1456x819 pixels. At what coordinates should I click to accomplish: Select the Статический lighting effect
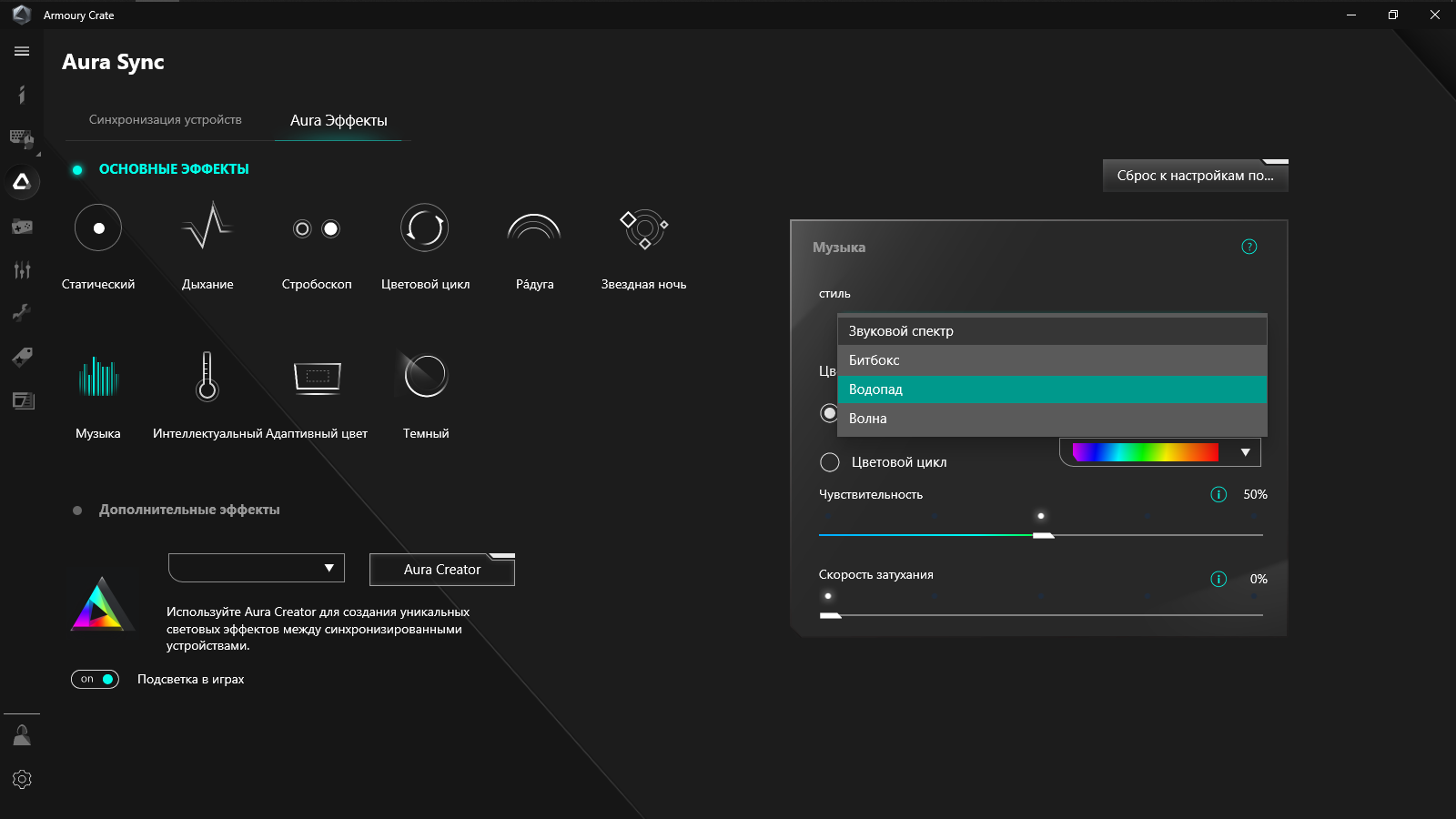tap(98, 227)
